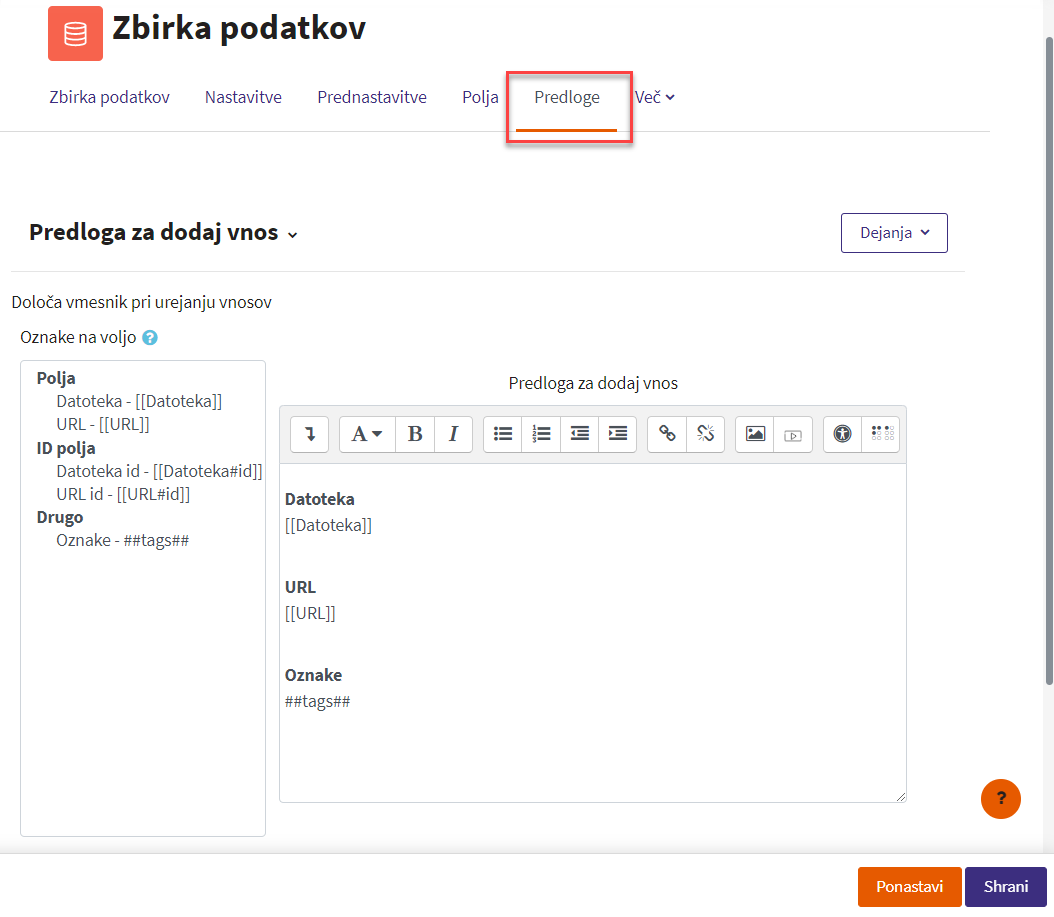Viewport: 1054px width, 917px height.
Task: Click the [[URL]] placeholder in the editor
Action: pyautogui.click(x=310, y=613)
